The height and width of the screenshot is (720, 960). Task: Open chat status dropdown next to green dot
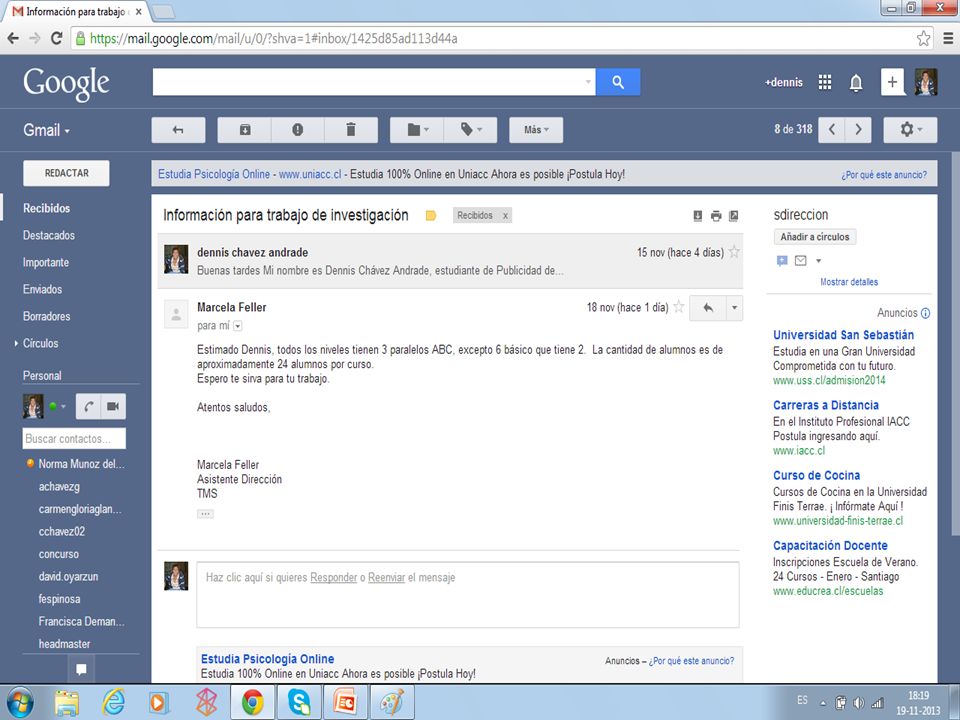63,407
